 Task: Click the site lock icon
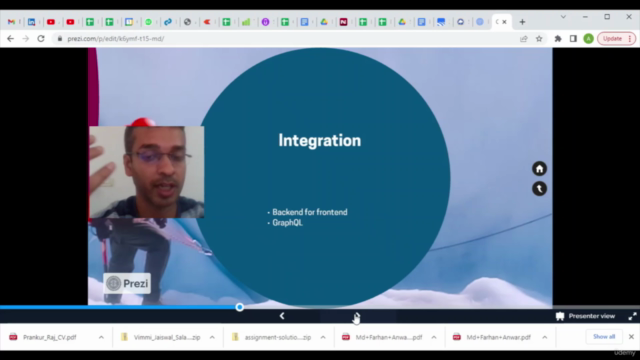60,38
